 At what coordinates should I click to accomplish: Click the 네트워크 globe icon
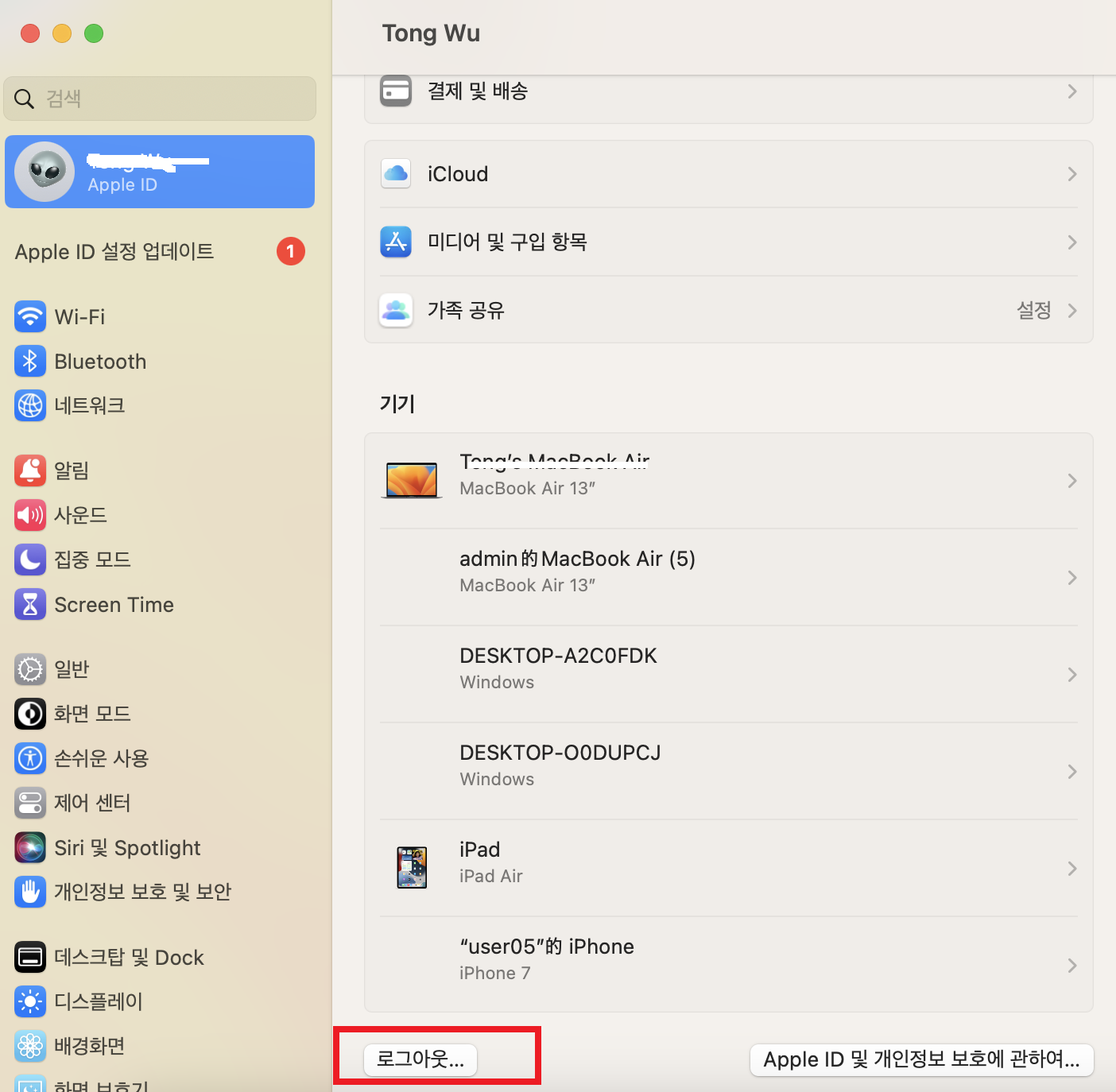(x=29, y=405)
